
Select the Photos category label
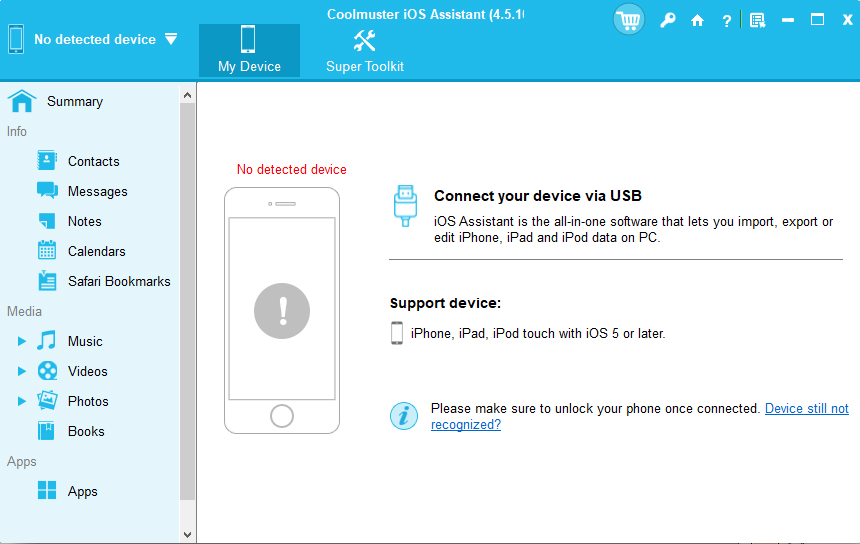coord(88,401)
